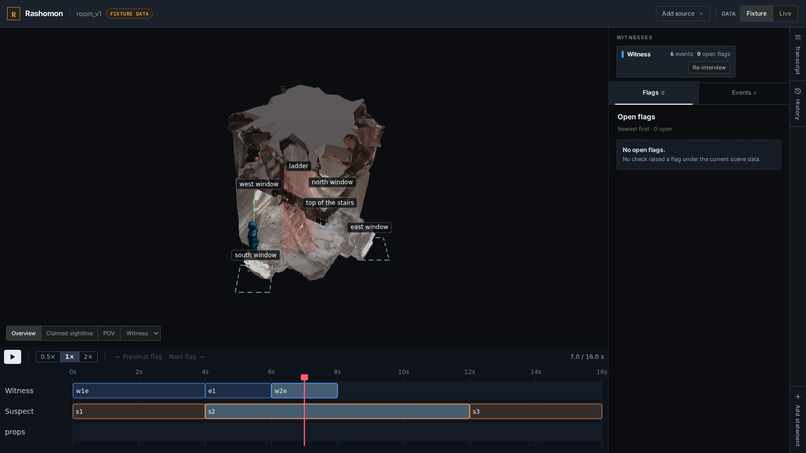Click the north window label

tap(332, 182)
